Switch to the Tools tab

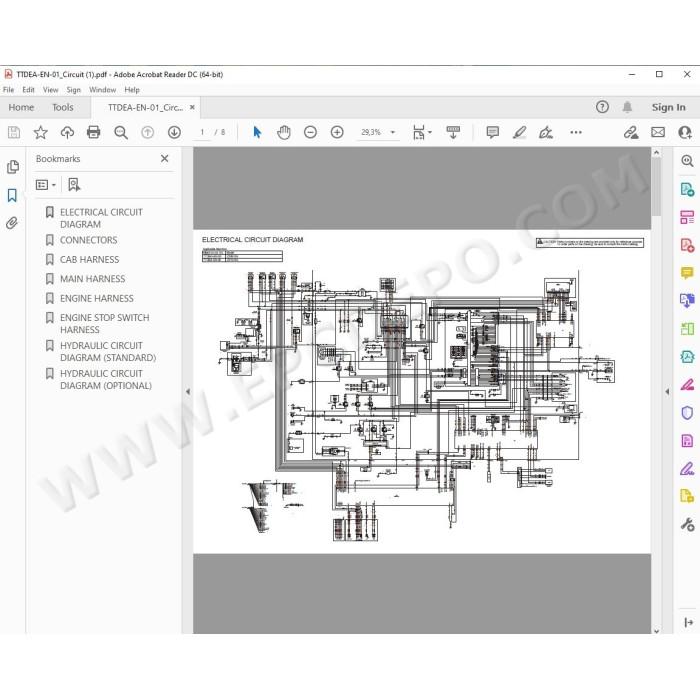click(x=62, y=107)
